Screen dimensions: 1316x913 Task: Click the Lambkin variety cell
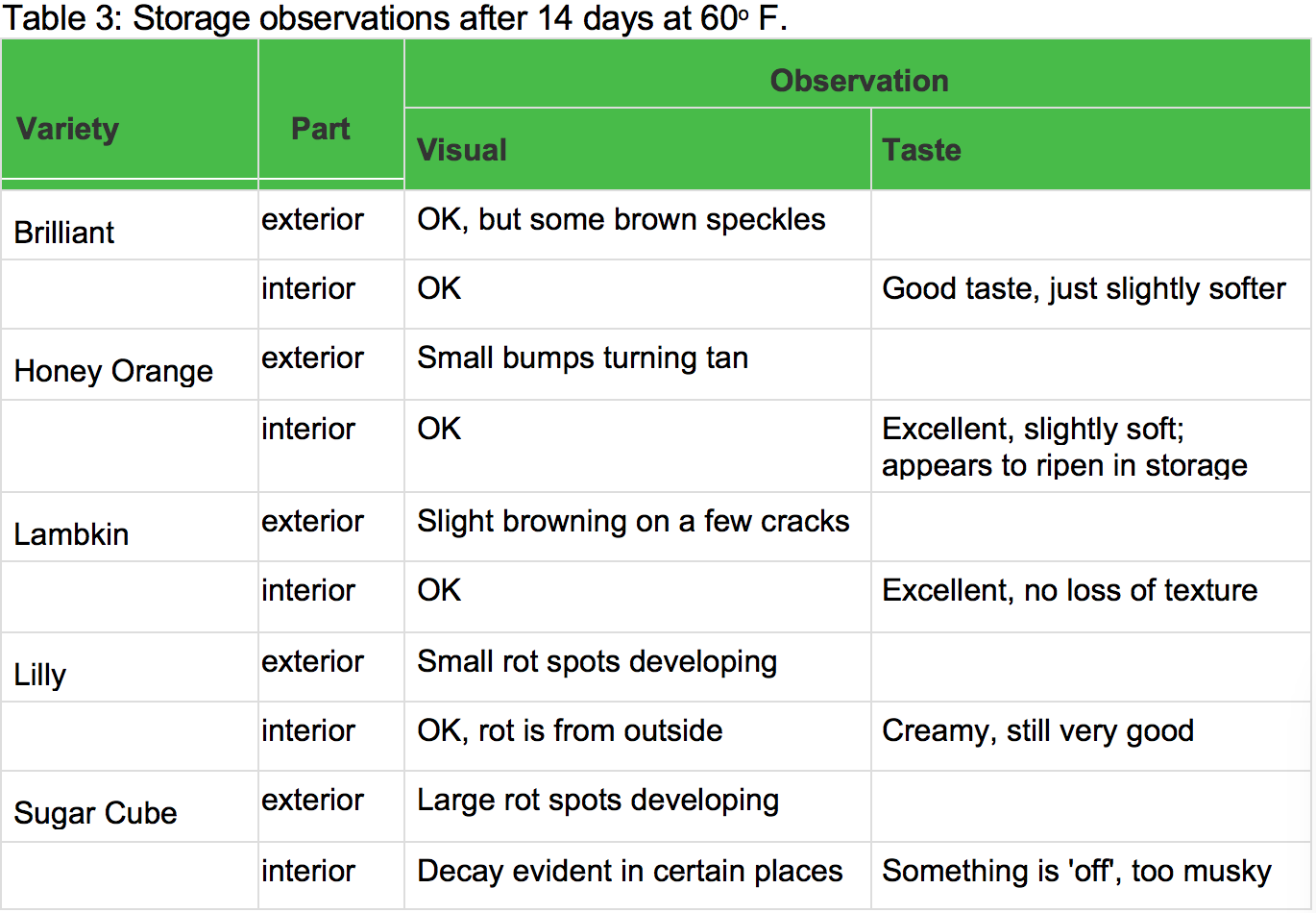pos(71,534)
